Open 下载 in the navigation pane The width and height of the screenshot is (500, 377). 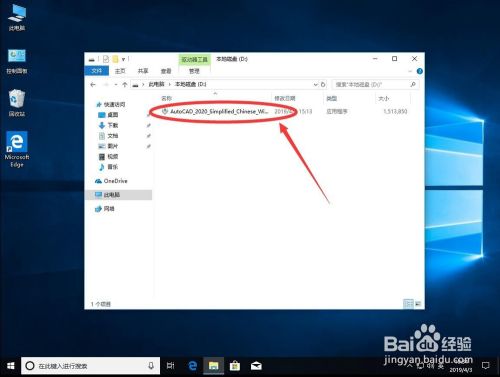108,125
